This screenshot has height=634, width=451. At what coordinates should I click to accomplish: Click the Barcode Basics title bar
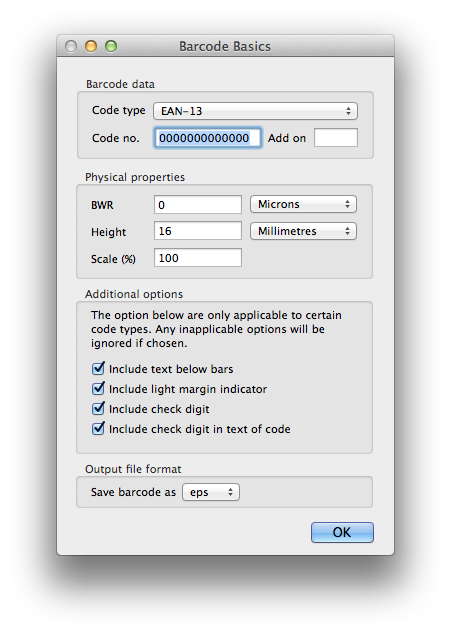coord(225,46)
